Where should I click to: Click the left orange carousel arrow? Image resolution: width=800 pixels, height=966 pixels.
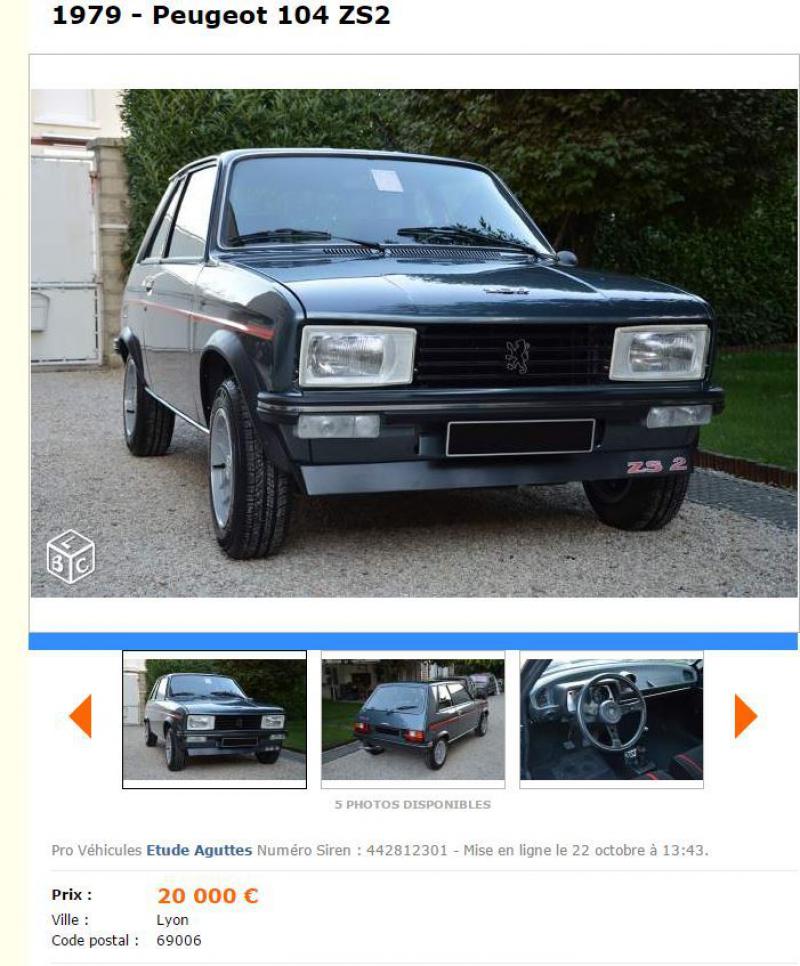pos(80,716)
